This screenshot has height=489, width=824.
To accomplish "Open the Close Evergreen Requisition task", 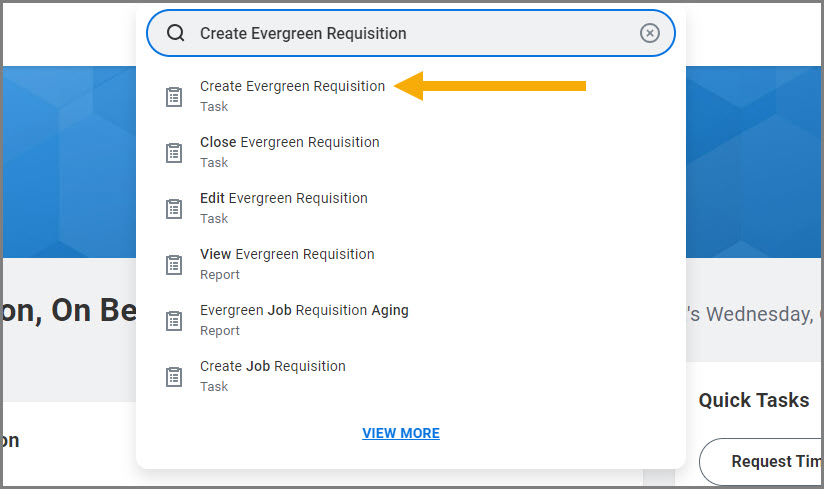I will coord(290,143).
